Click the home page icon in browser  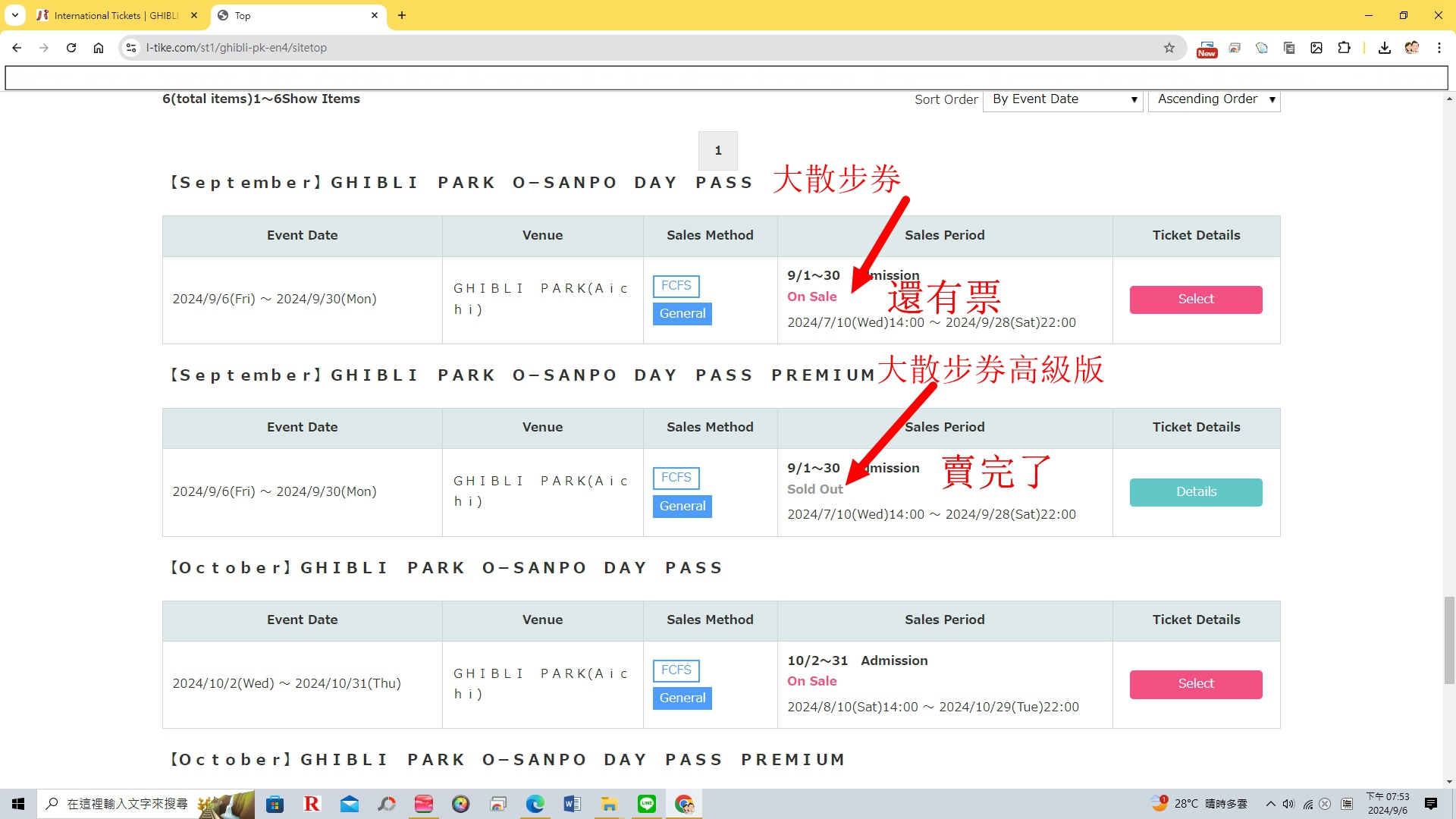pyautogui.click(x=98, y=47)
